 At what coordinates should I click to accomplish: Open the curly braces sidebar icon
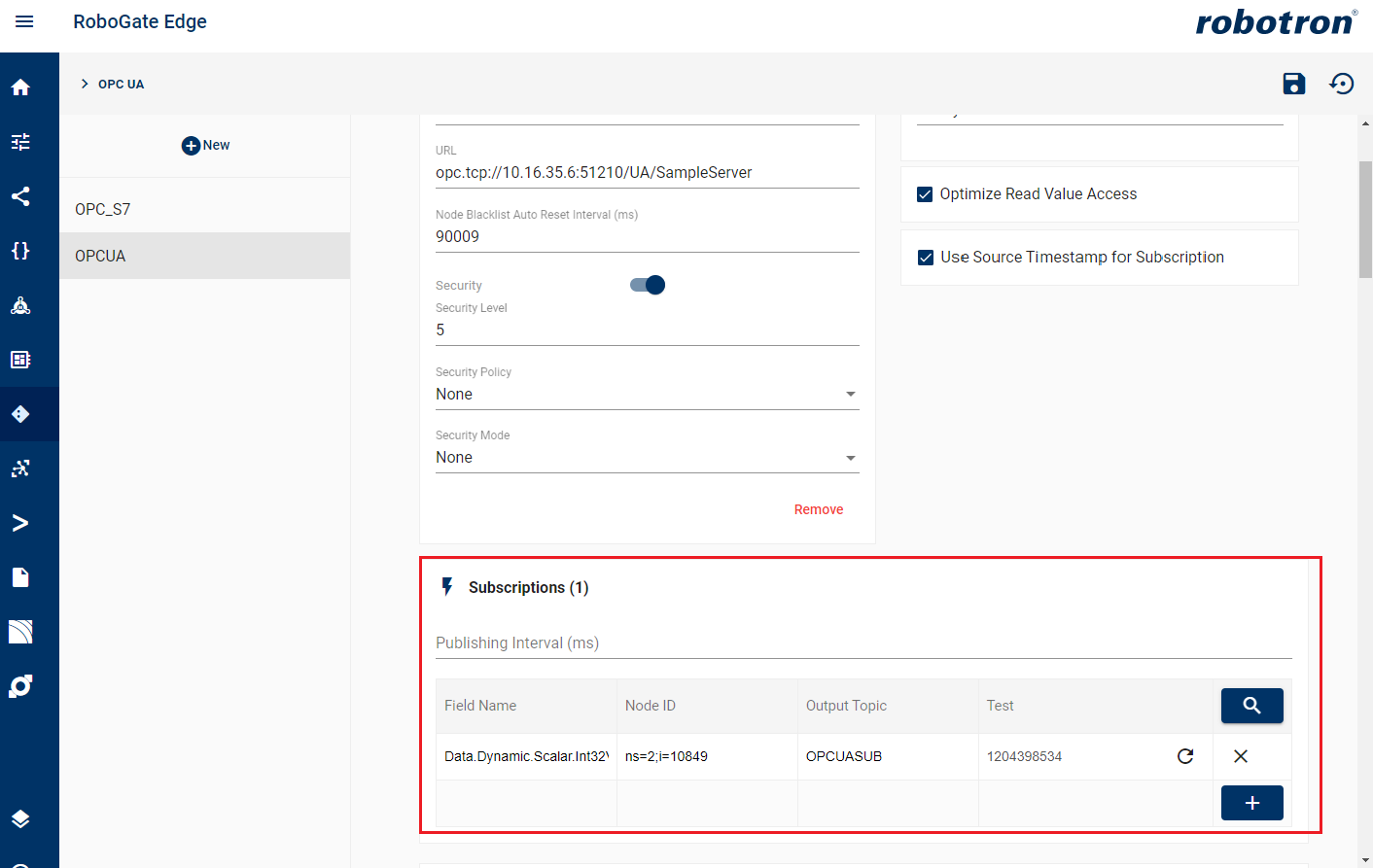[20, 251]
